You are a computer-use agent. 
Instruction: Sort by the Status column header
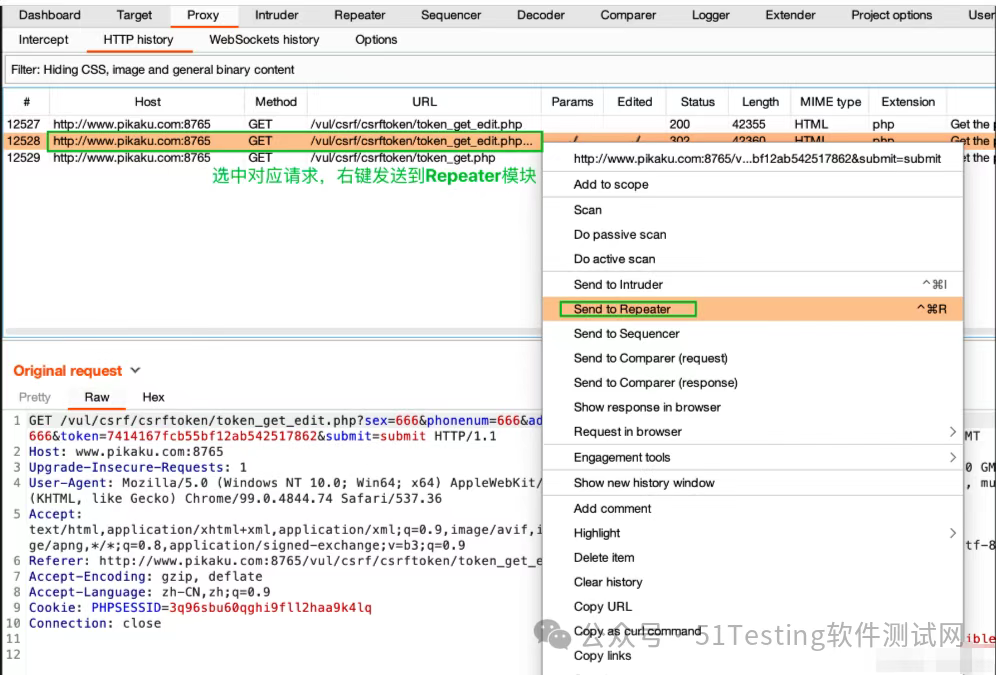(x=697, y=102)
